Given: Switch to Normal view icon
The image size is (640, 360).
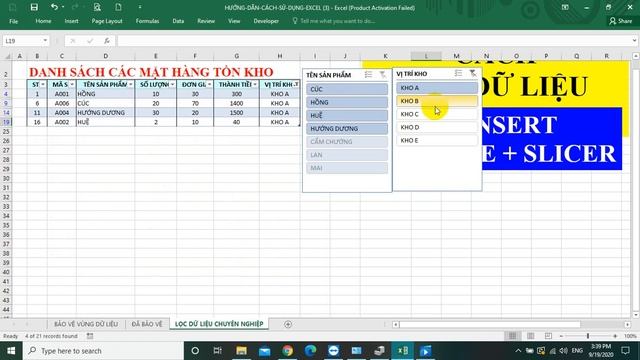Looking at the screenshot, I should coord(513,336).
